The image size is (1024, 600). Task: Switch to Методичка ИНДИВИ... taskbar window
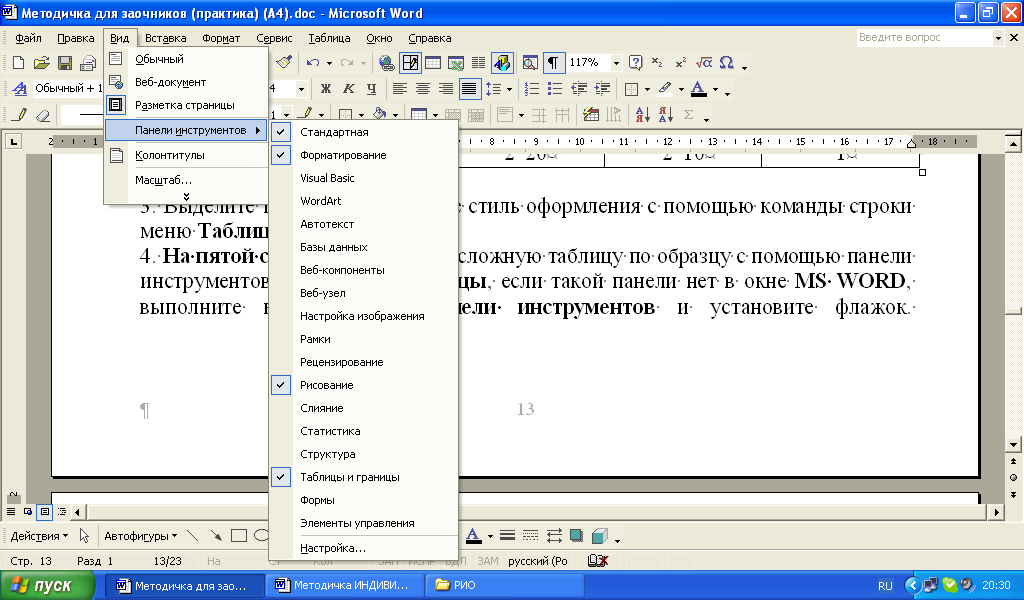(x=343, y=585)
